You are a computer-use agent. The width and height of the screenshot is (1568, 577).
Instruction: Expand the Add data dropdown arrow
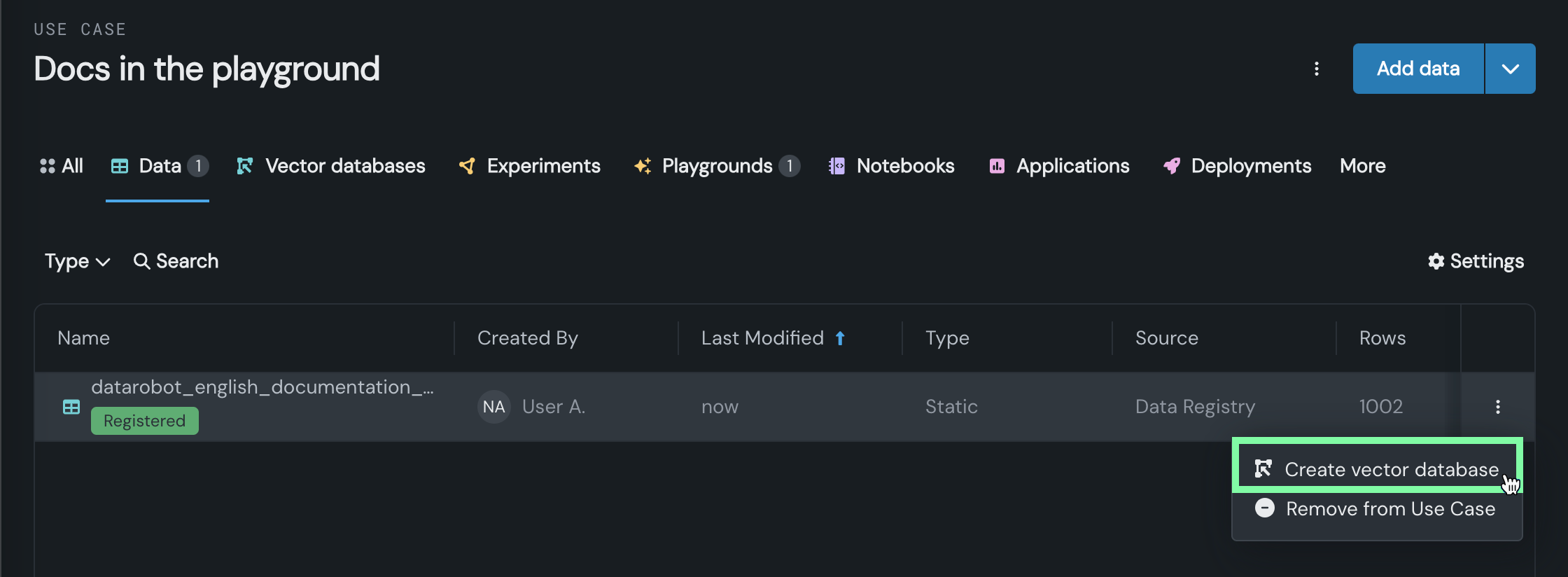pyautogui.click(x=1510, y=69)
